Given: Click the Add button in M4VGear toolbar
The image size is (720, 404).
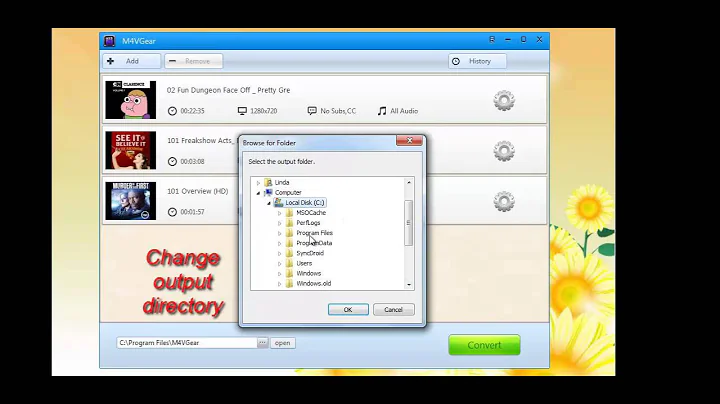Looking at the screenshot, I should tap(131, 61).
